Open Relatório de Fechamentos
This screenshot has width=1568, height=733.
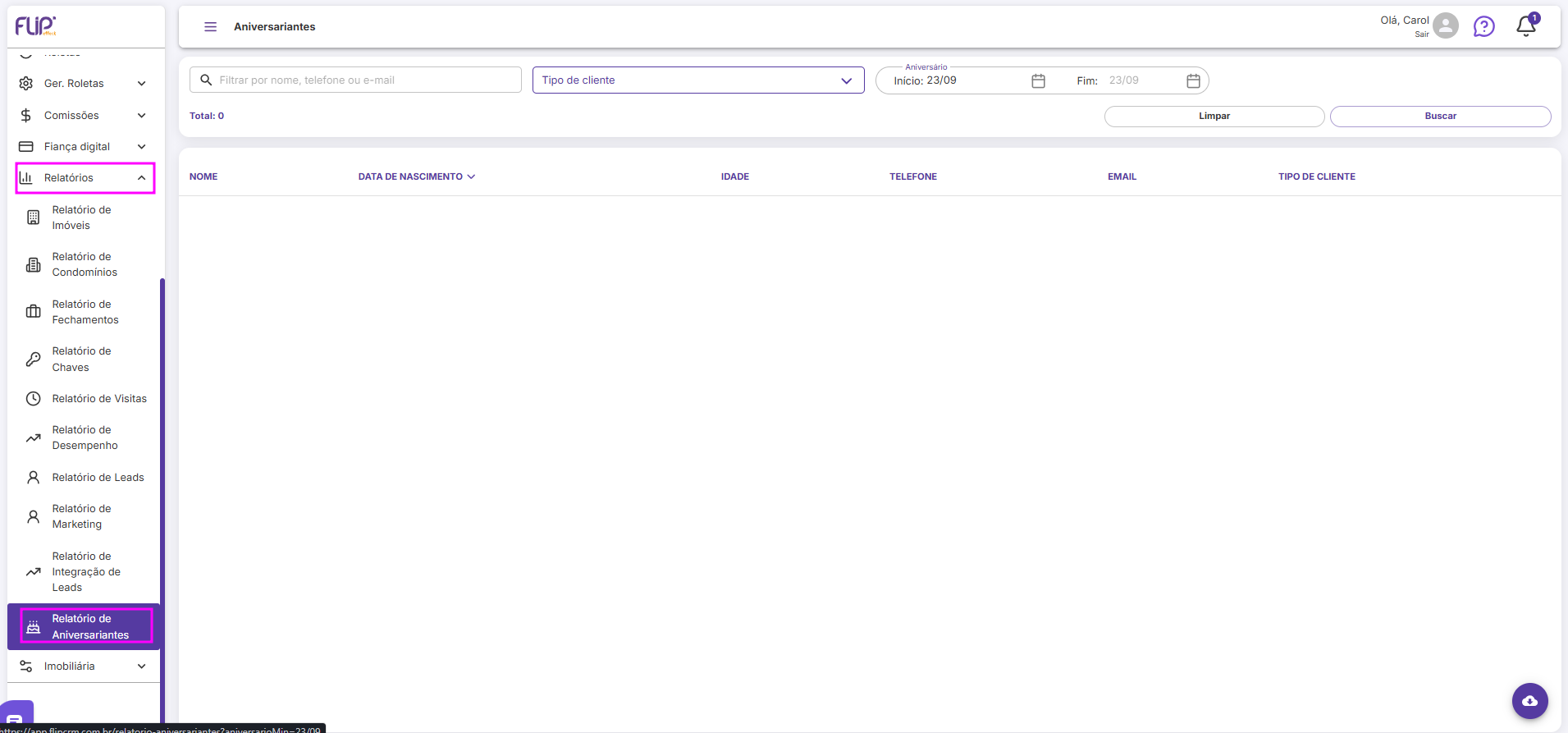click(x=84, y=312)
